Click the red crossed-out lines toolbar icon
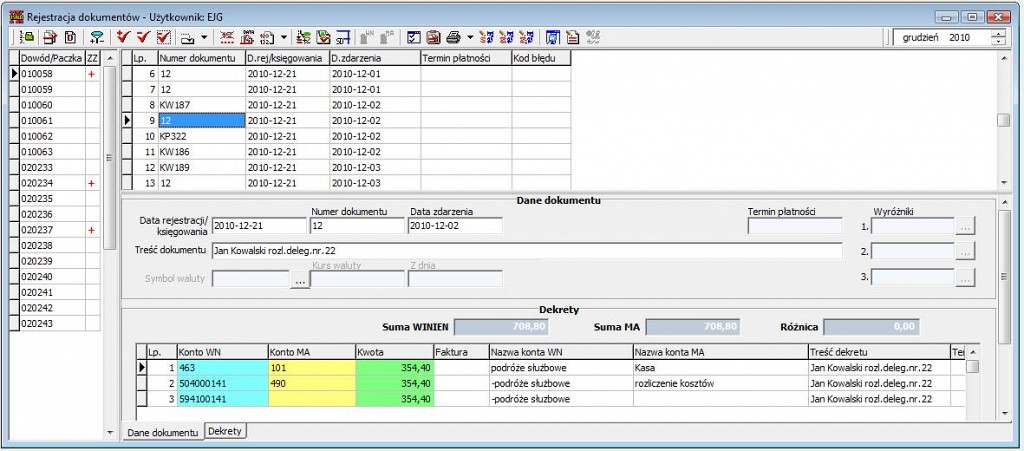 point(227,37)
